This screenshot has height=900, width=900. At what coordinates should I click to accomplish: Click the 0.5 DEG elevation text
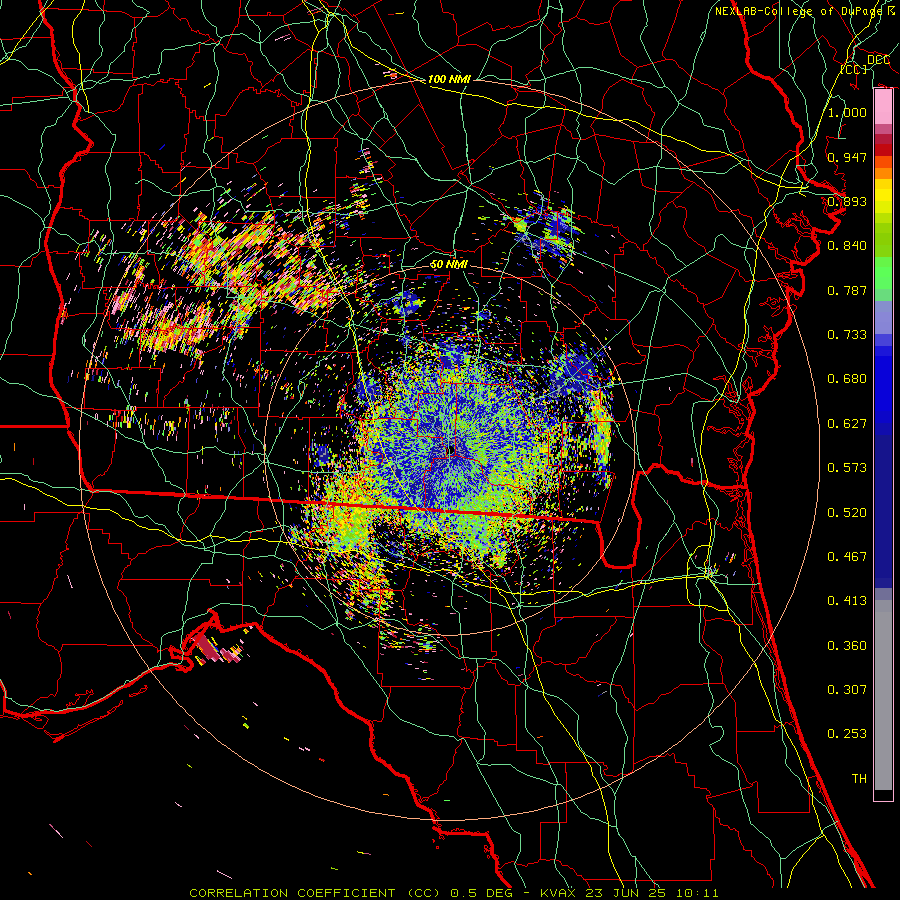(x=482, y=893)
